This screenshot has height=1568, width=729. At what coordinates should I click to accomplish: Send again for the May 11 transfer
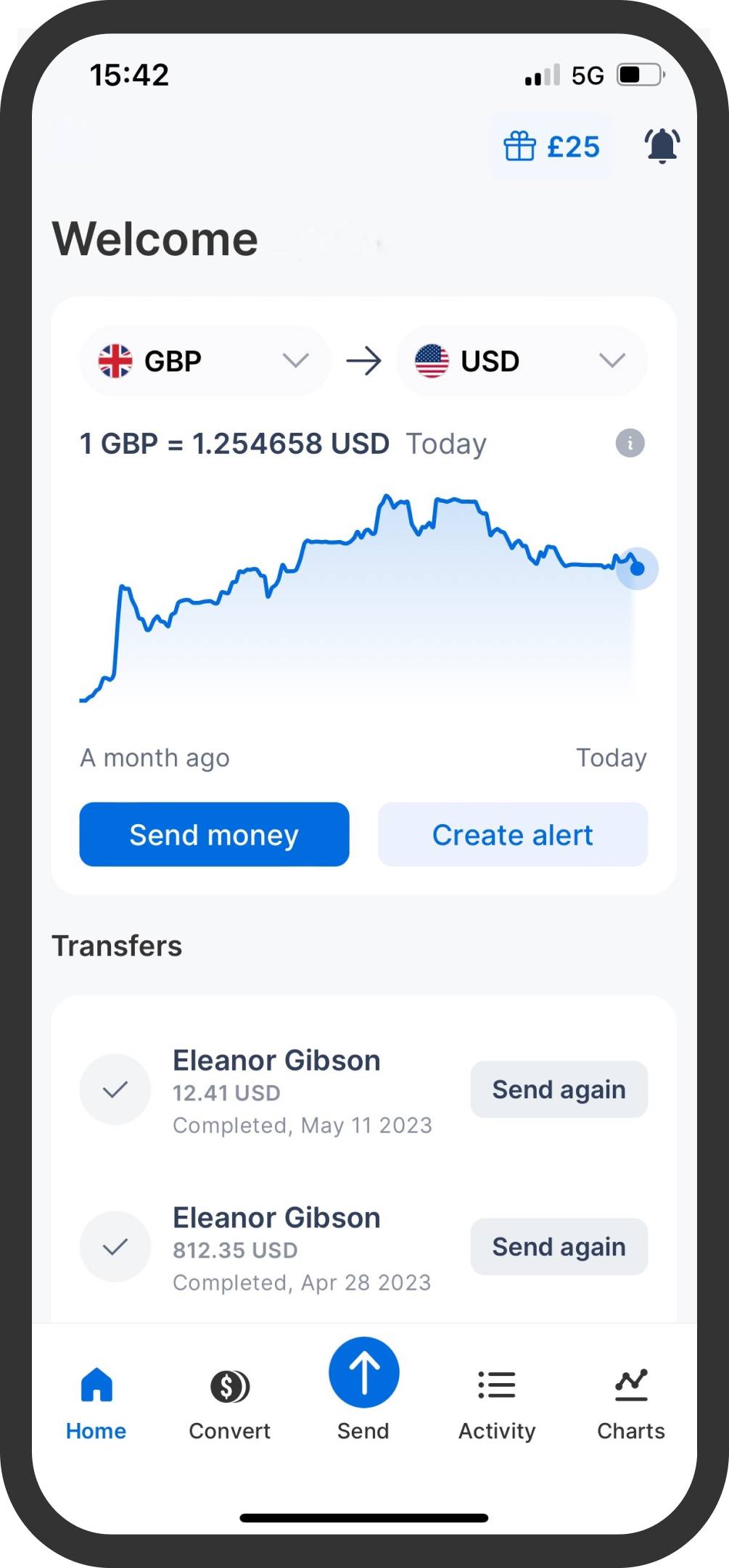coord(559,1090)
